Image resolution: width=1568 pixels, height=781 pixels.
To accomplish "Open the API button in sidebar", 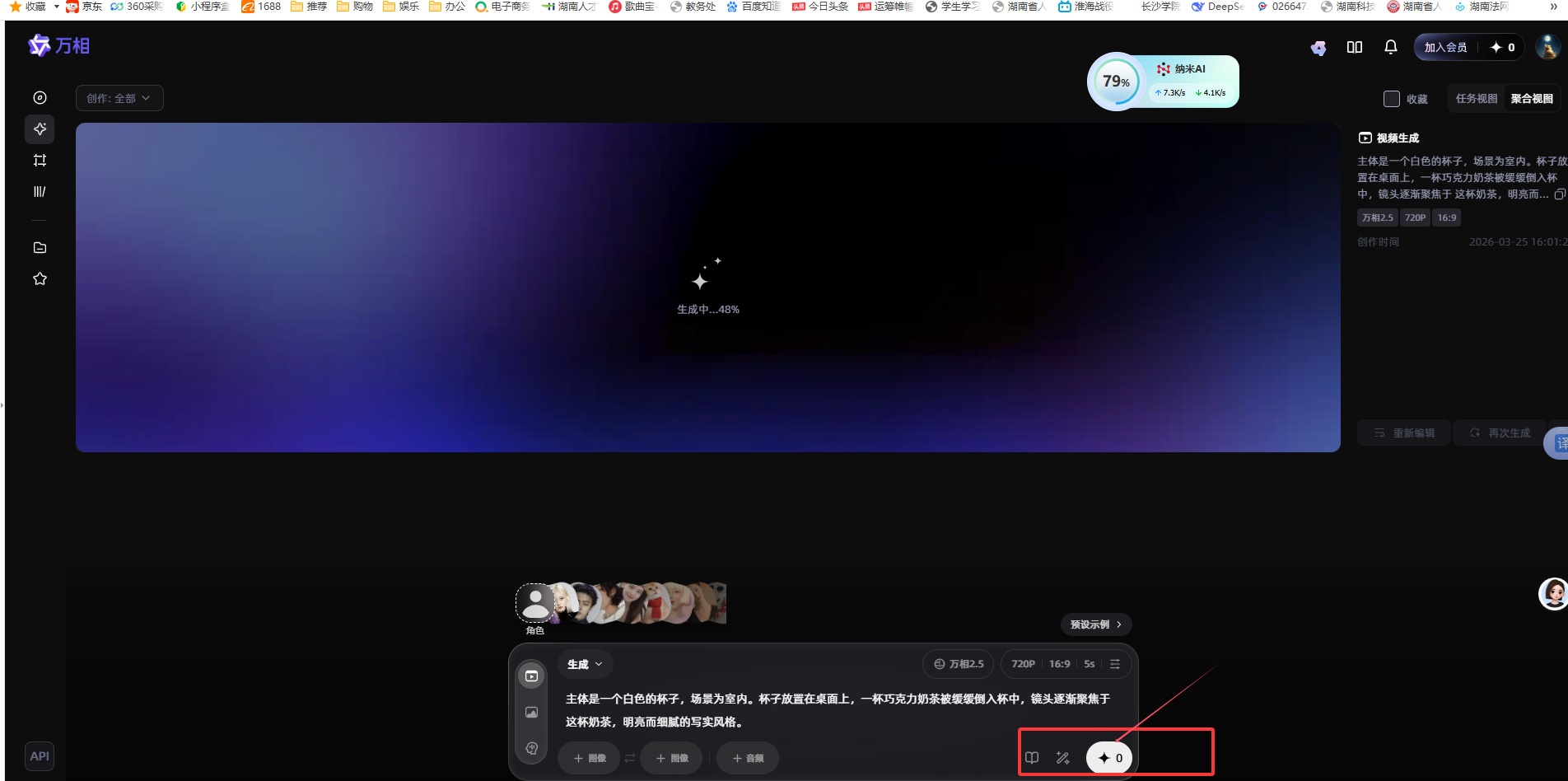I will [x=40, y=756].
